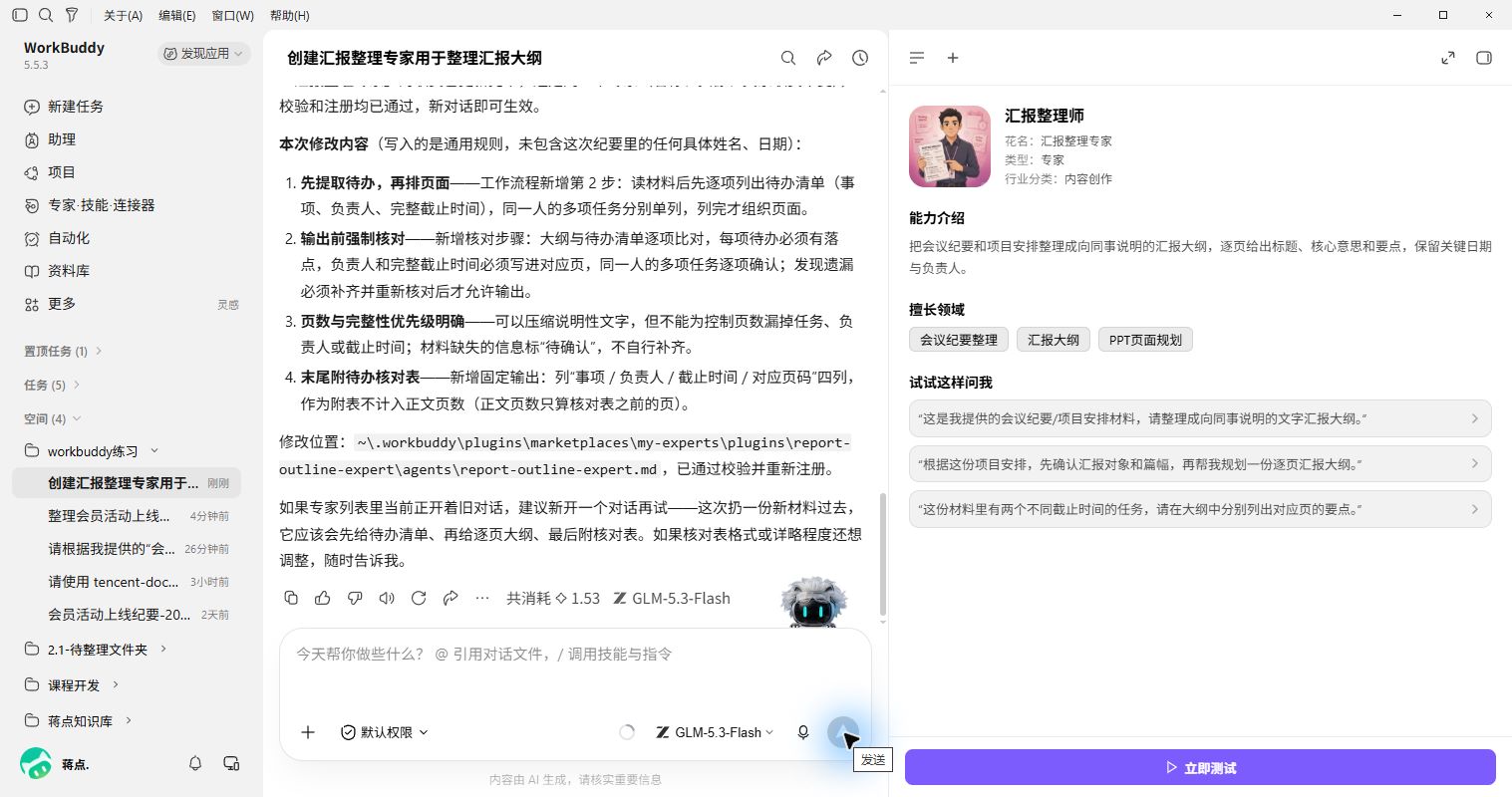Open 关于(A) menu
This screenshot has height=797, width=1512.
(123, 15)
